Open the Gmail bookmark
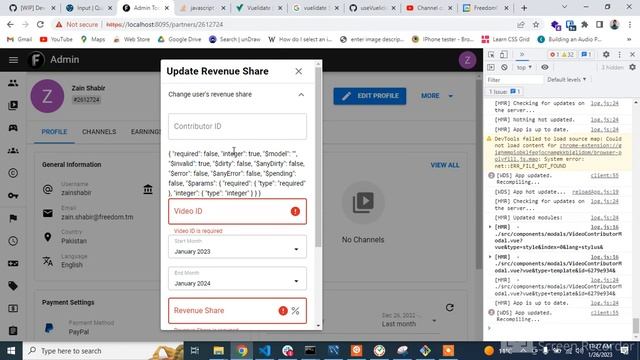The width and height of the screenshot is (640, 360). point(20,39)
